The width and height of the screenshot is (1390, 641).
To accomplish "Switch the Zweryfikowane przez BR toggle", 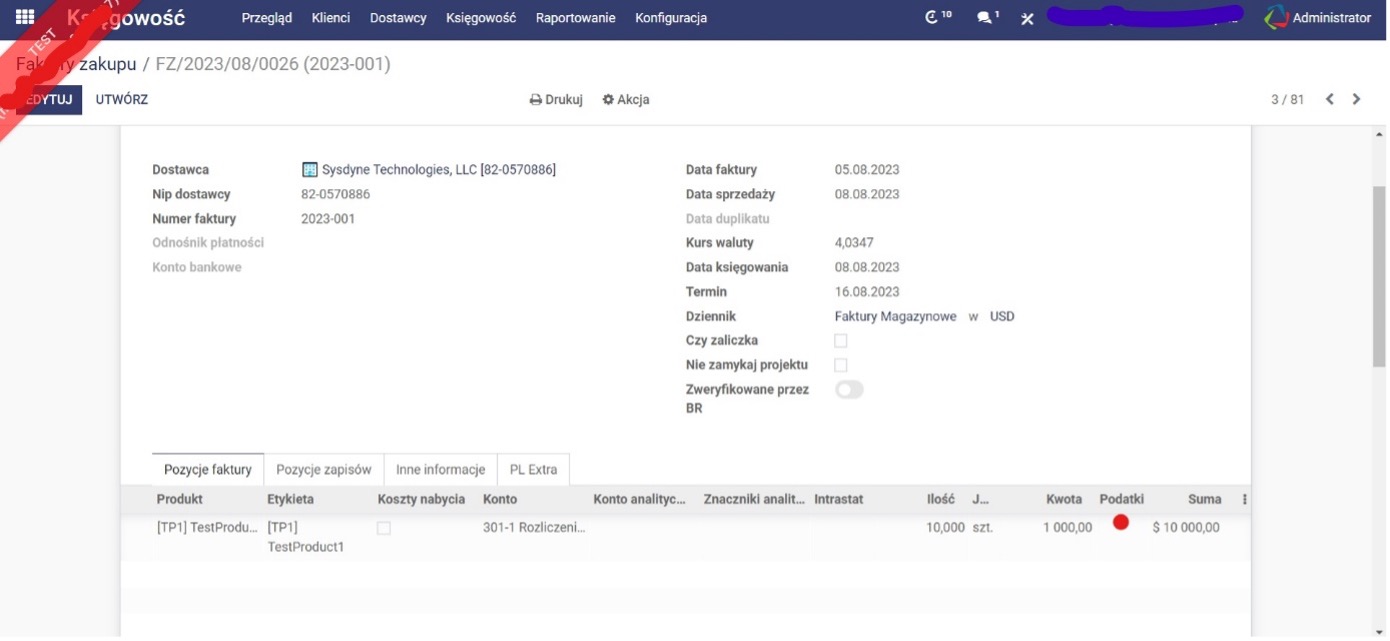I will [x=849, y=390].
